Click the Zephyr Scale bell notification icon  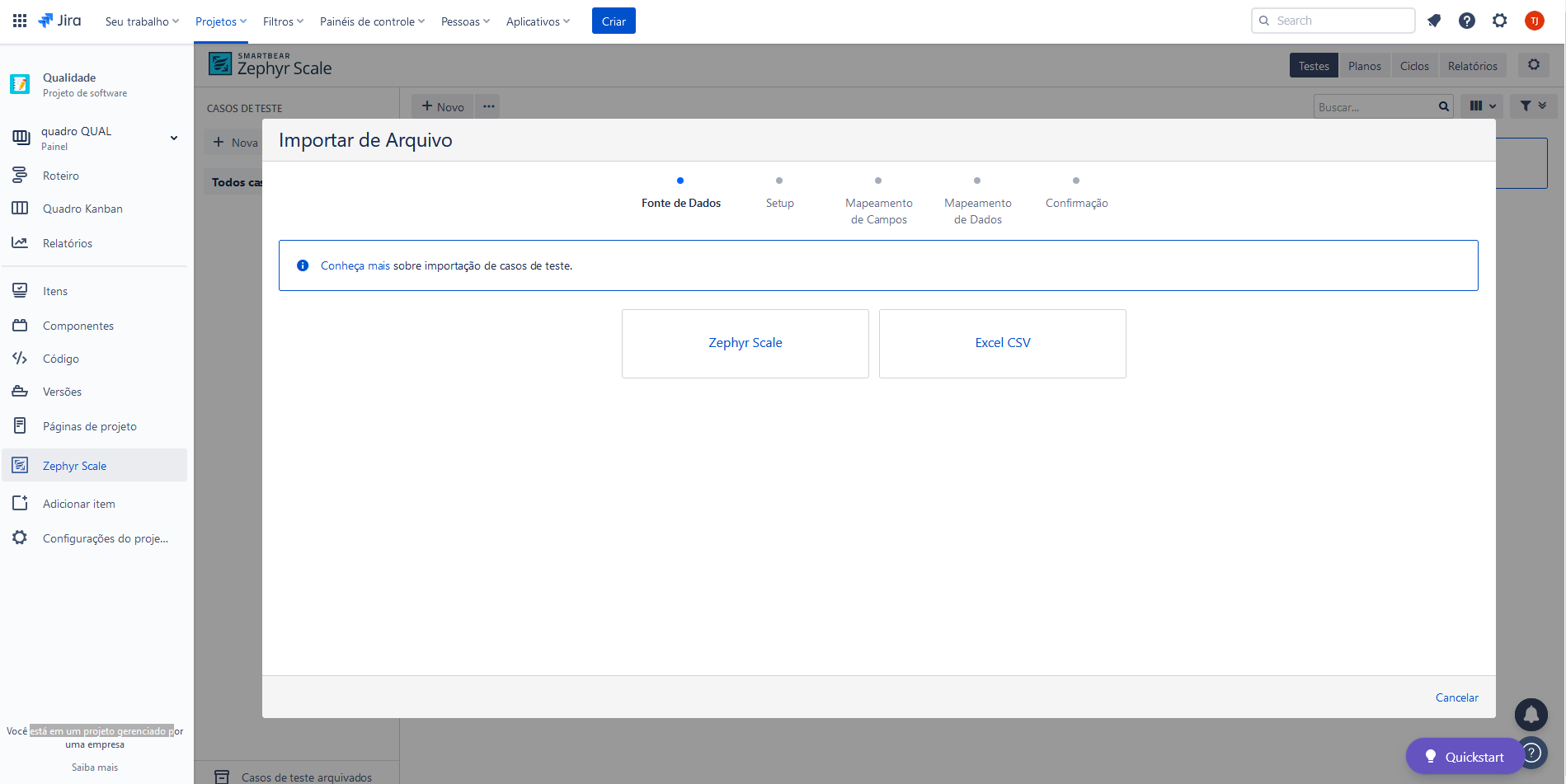pos(1531,715)
